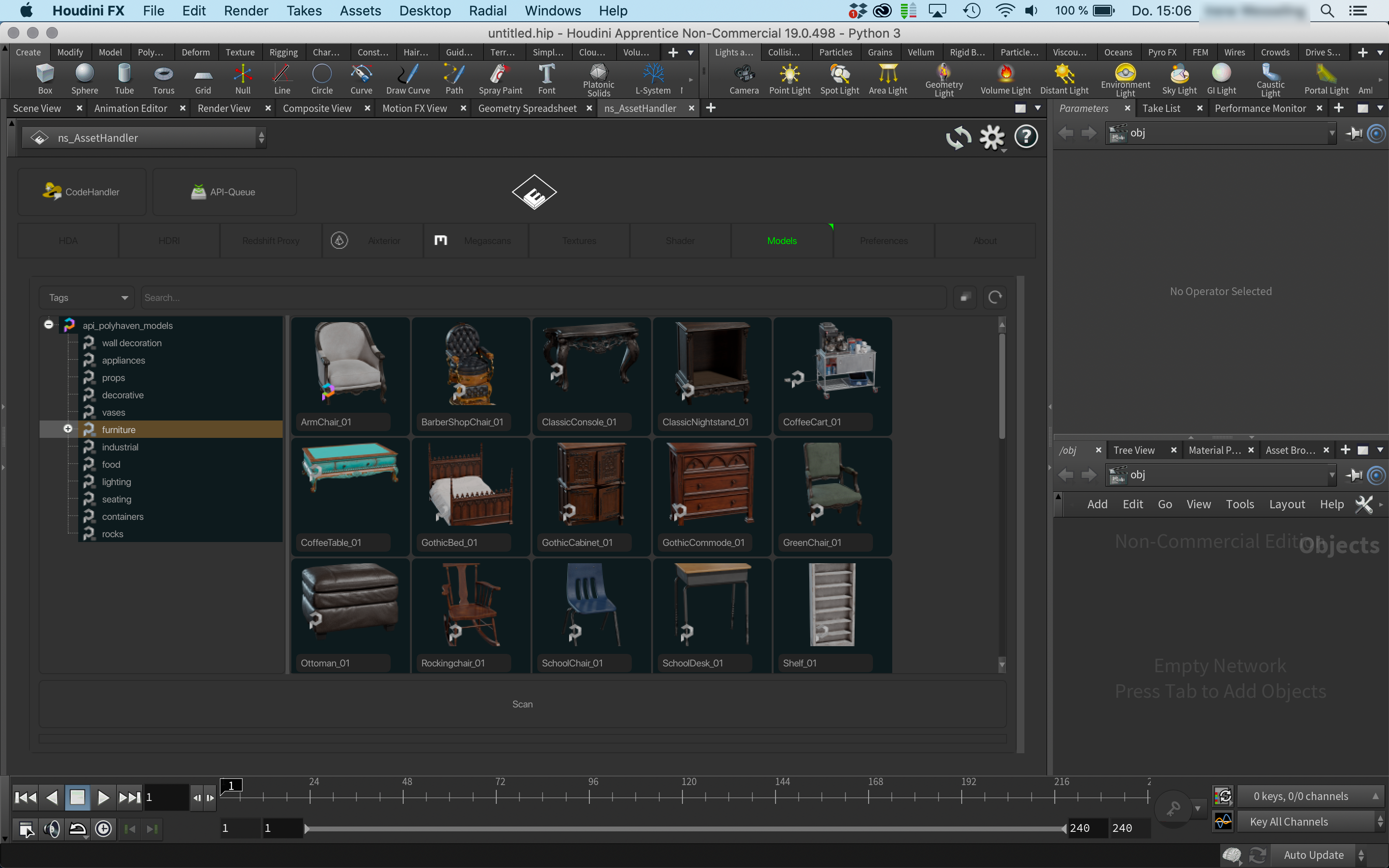Click the Scan button
Viewport: 1389px width, 868px height.
522,704
